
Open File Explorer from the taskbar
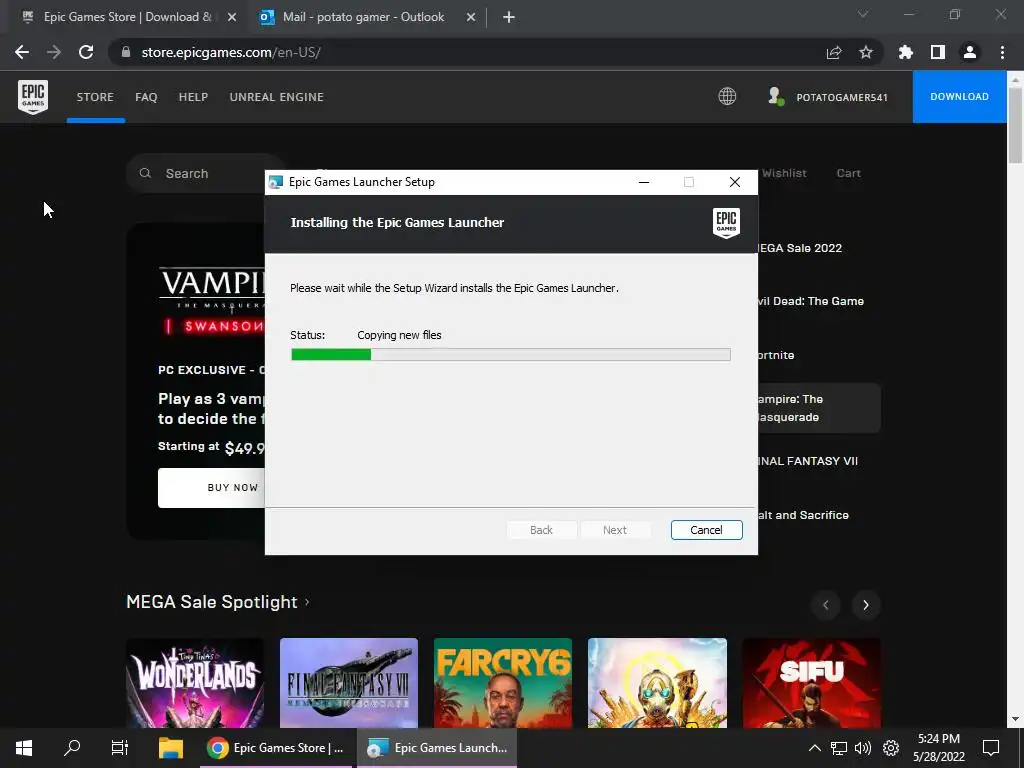point(170,748)
